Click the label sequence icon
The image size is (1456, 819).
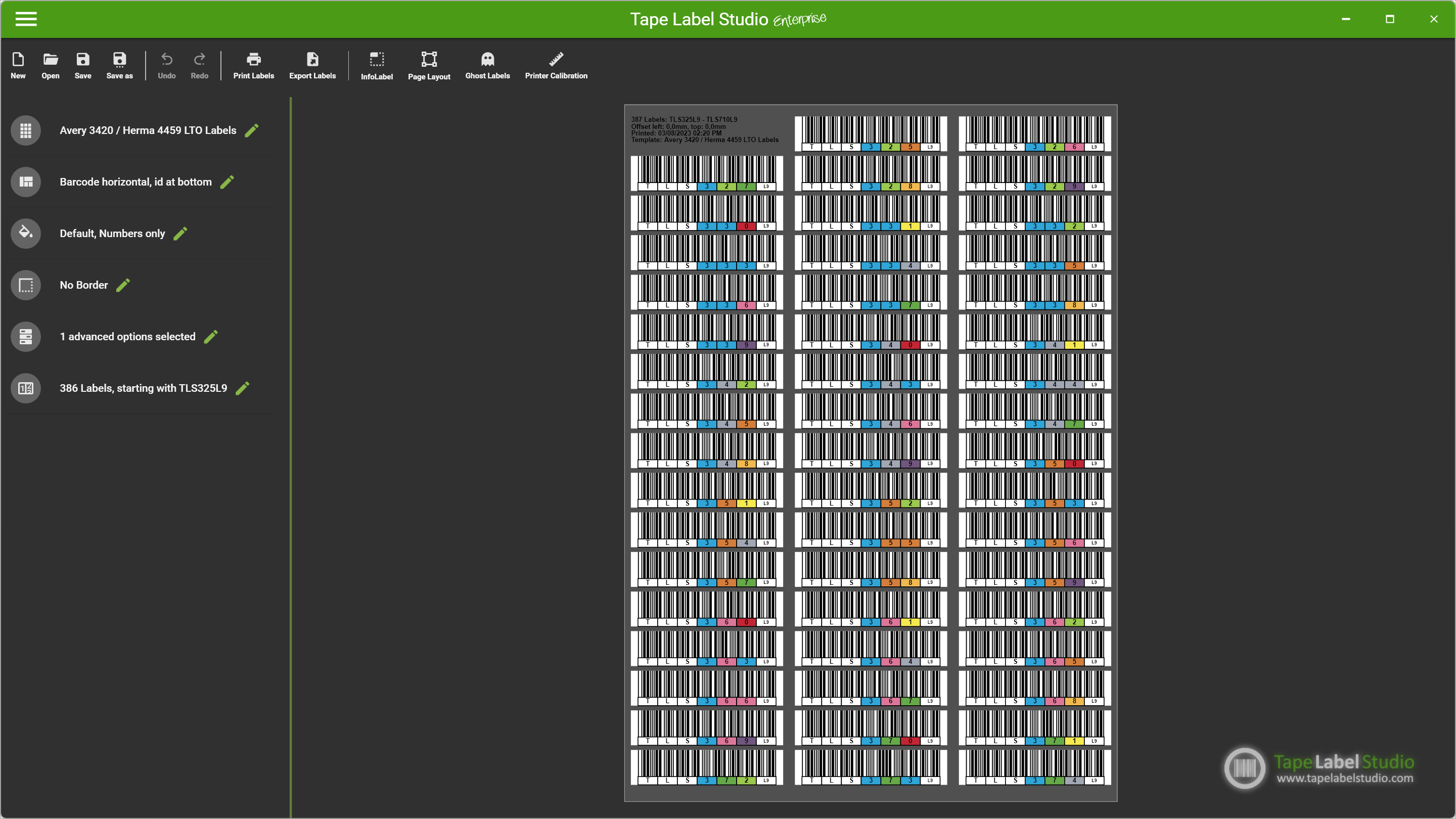pyautogui.click(x=26, y=388)
